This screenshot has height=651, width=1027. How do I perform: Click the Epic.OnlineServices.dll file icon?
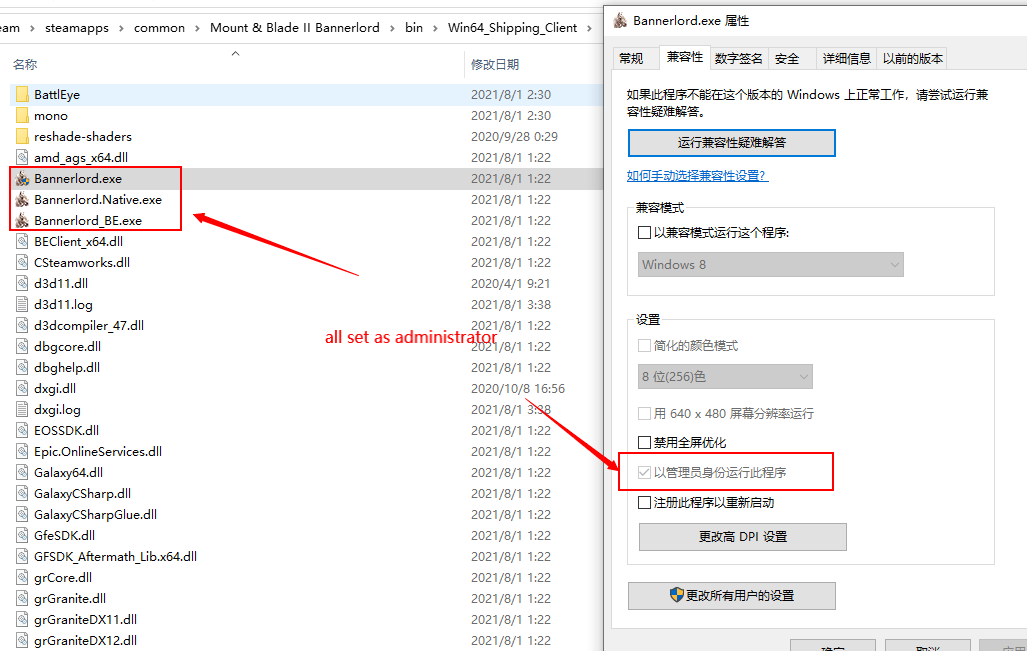tap(22, 451)
